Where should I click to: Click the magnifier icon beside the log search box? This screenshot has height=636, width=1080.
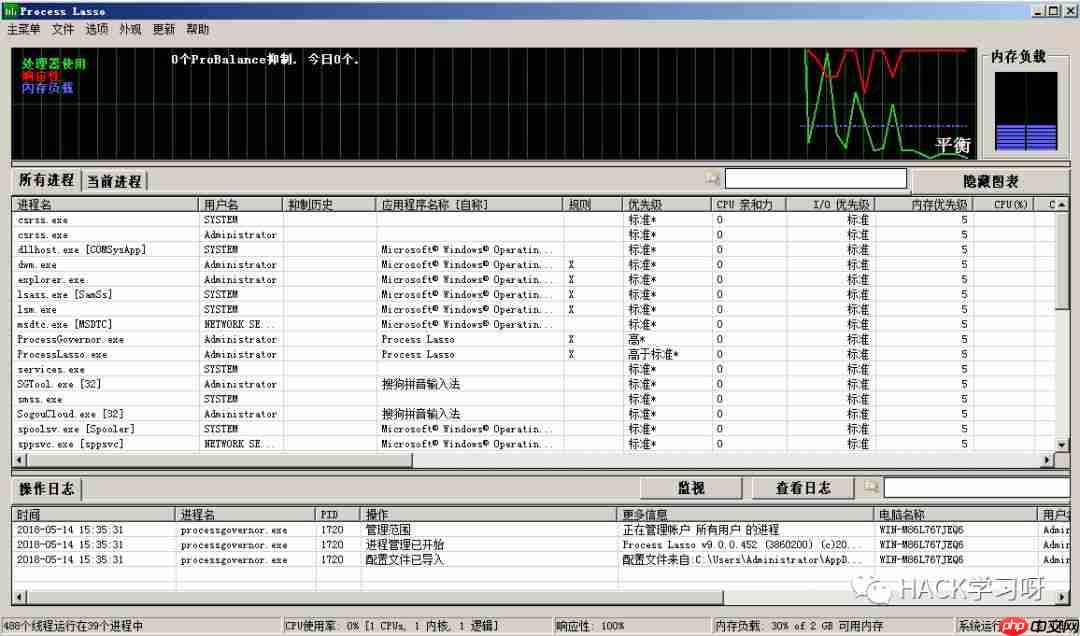(x=871, y=487)
